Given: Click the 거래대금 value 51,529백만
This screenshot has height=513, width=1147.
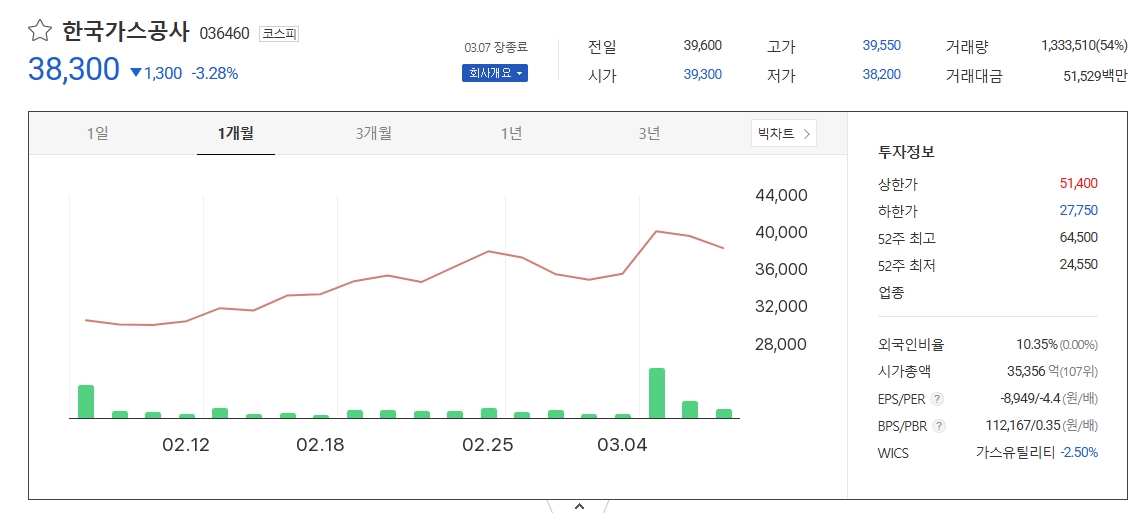Looking at the screenshot, I should 1095,75.
